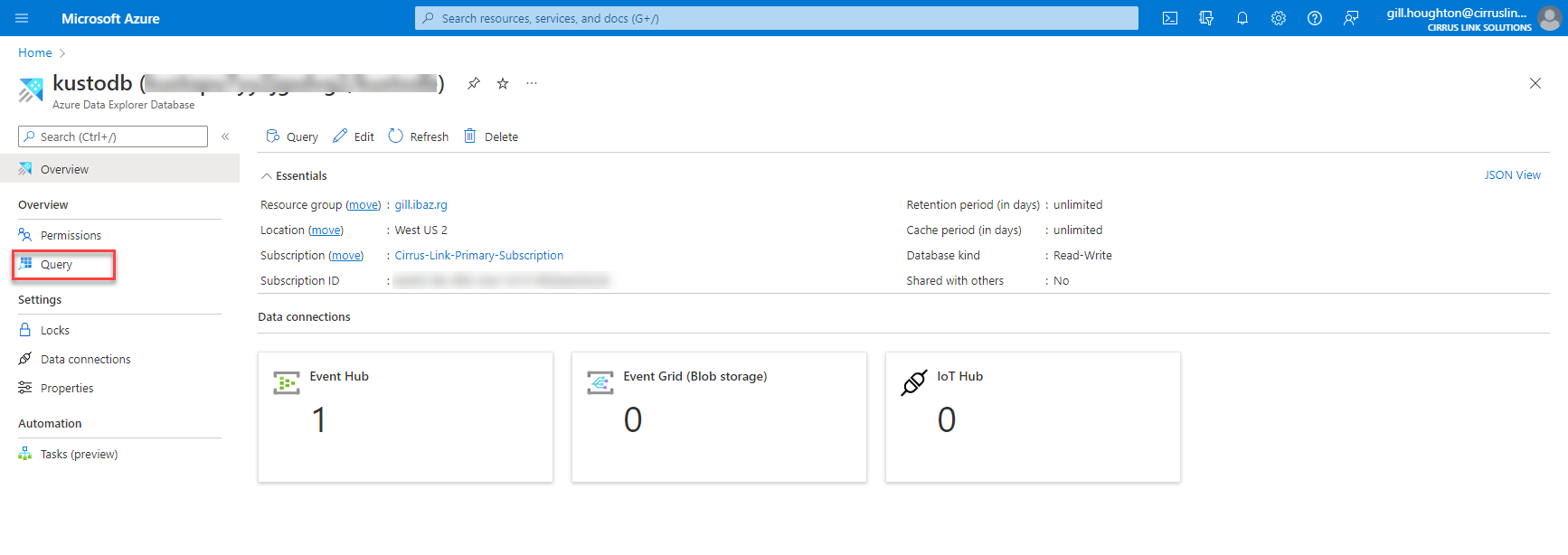This screenshot has width=1568, height=555.
Task: Open the Cloud Shell icon
Action: (x=1169, y=18)
